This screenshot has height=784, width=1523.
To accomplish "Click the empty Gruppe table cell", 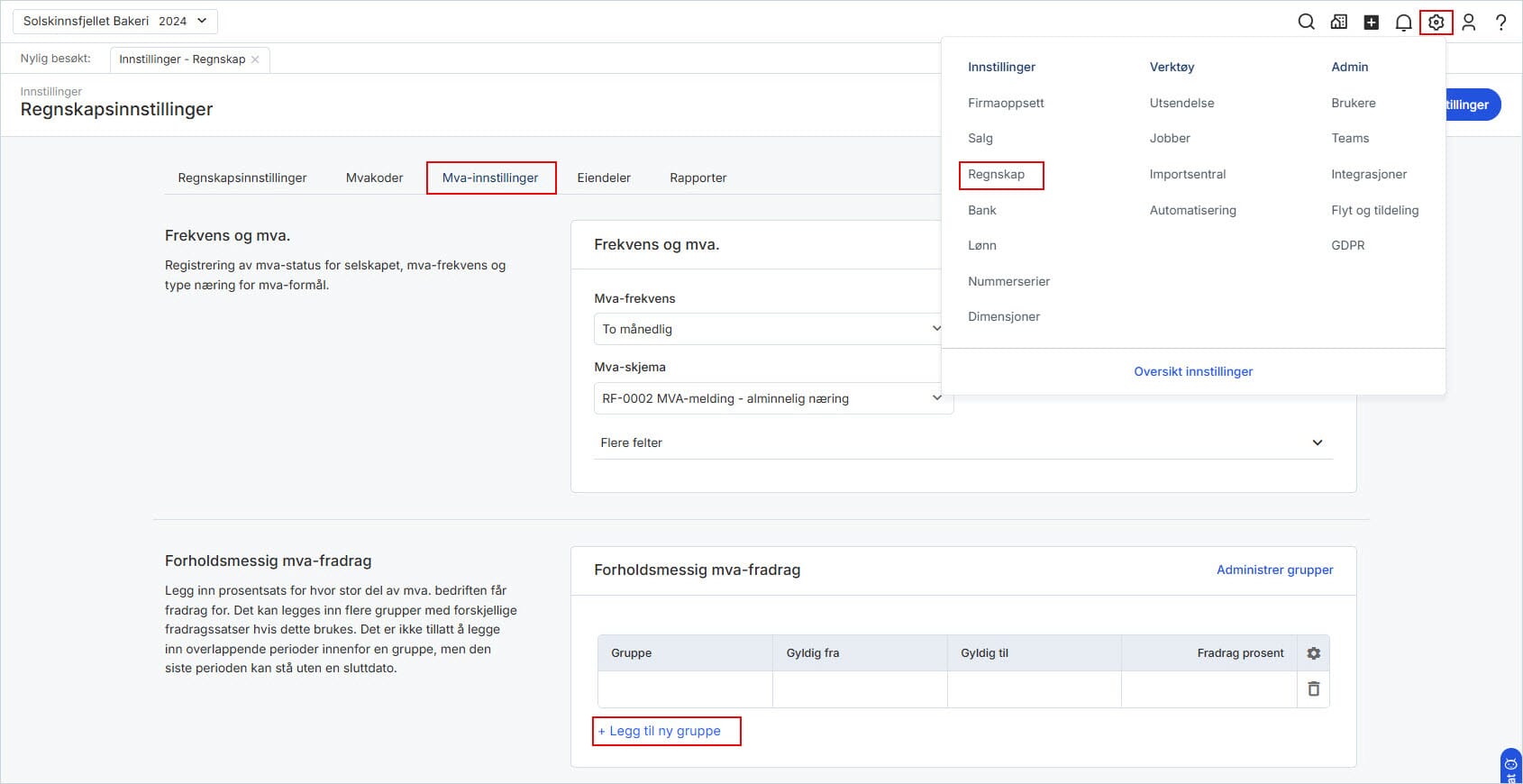I will (x=685, y=689).
